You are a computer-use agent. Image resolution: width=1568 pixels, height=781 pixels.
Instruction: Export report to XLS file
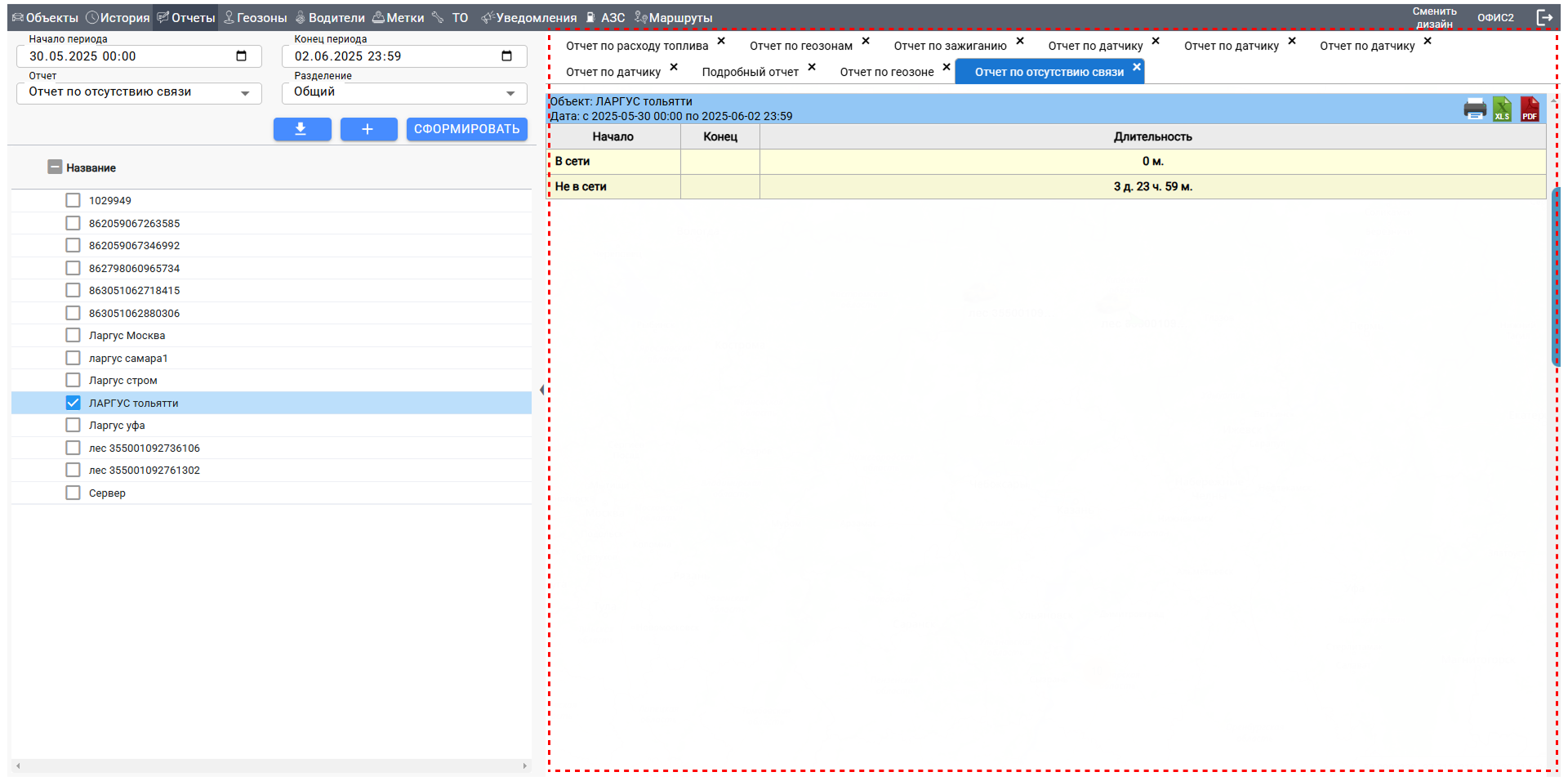1502,109
